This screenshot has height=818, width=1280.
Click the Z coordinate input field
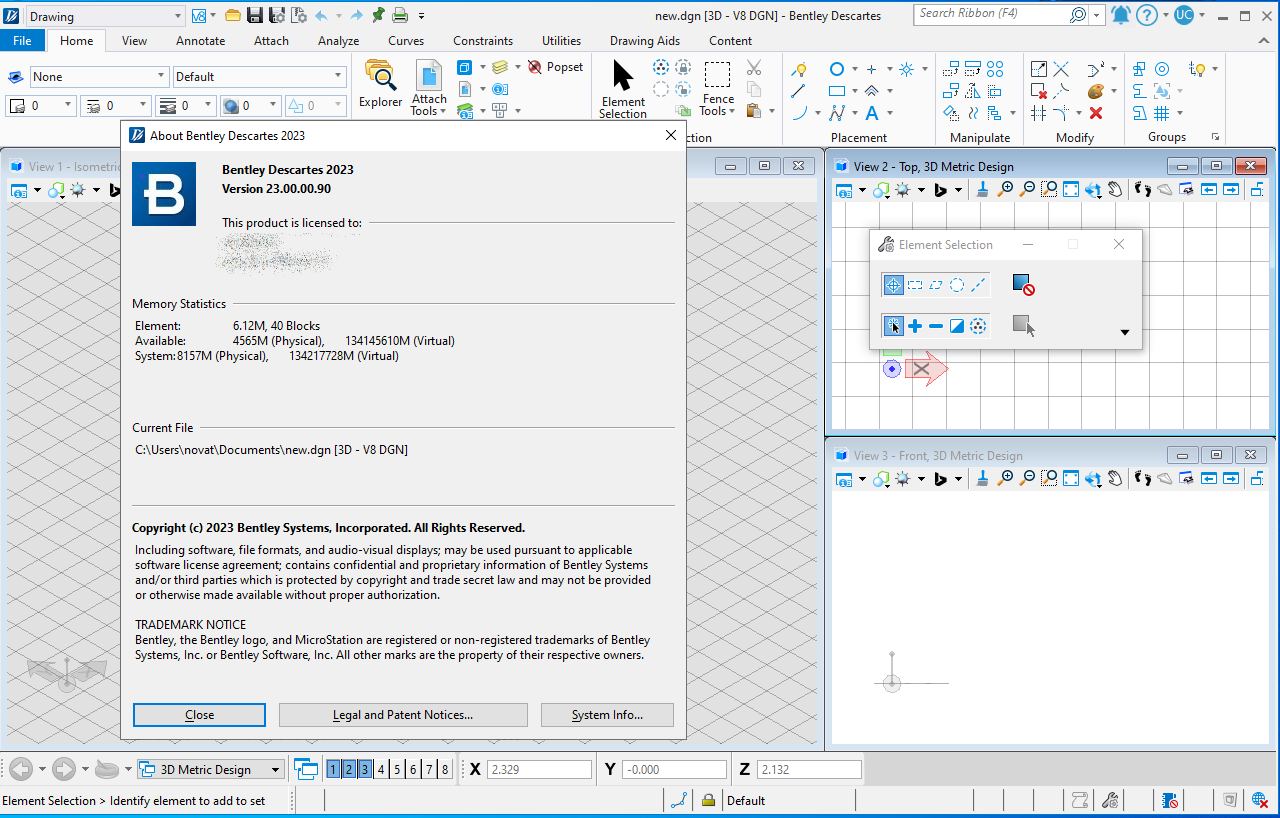(x=809, y=769)
